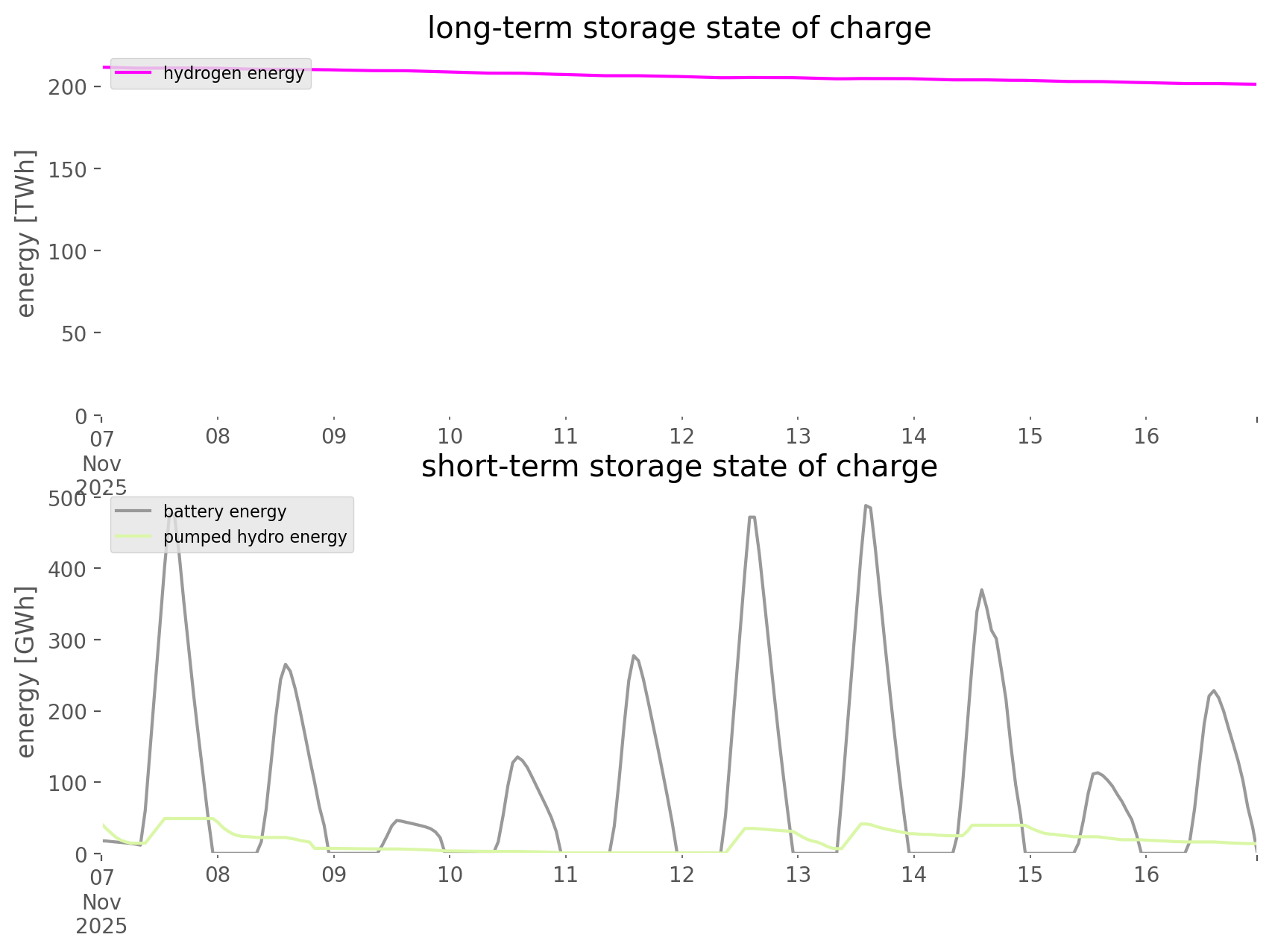This screenshot has width=1272, height=952.
Task: Click the Nov 2025 label under the bottom chart
Action: (x=101, y=914)
